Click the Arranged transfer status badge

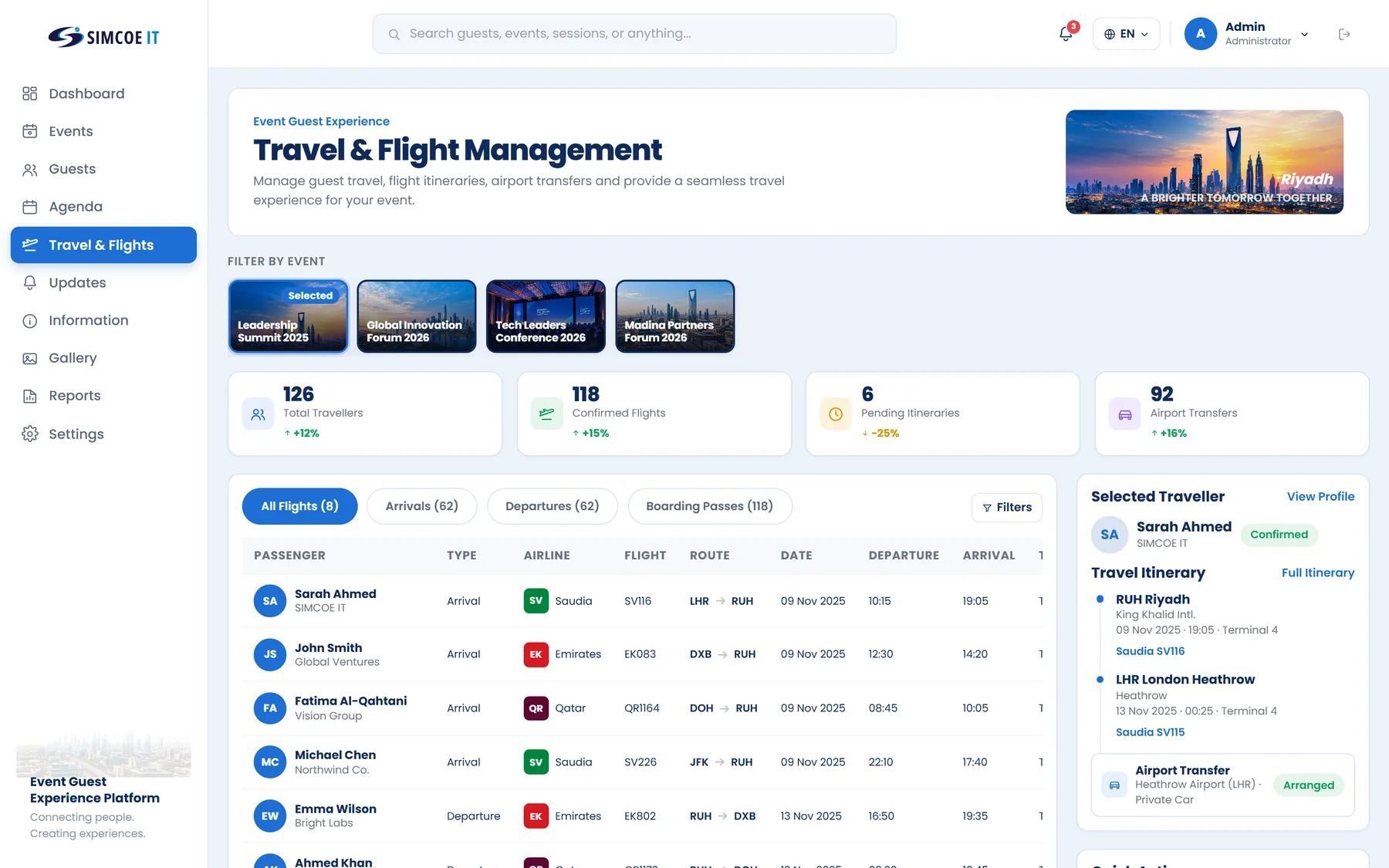click(x=1309, y=785)
